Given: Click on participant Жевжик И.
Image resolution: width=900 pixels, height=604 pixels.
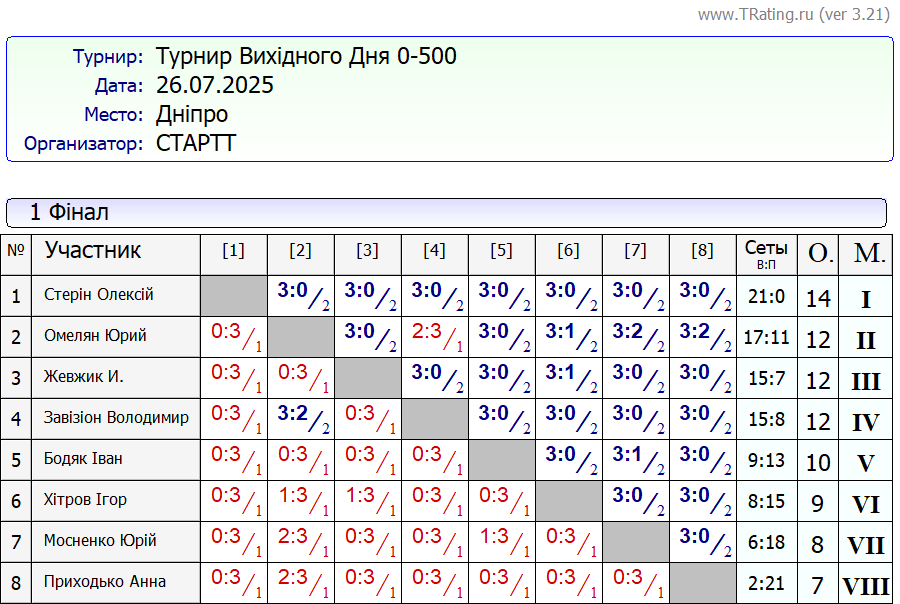Looking at the screenshot, I should pyautogui.click(x=84, y=377).
